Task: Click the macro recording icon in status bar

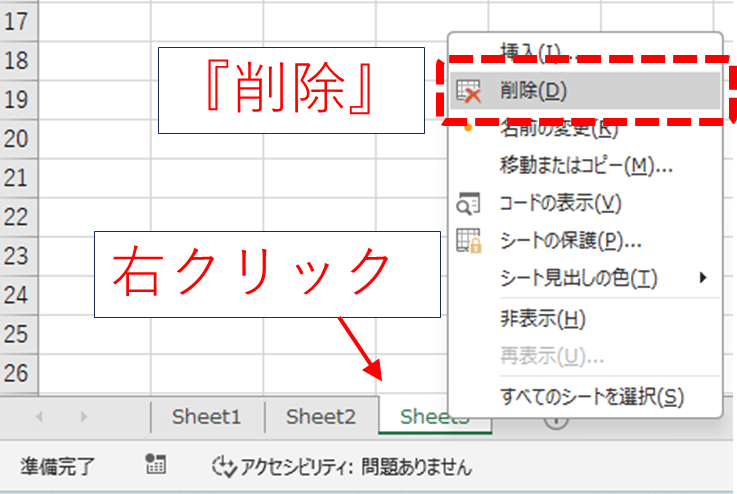Action: coord(155,465)
